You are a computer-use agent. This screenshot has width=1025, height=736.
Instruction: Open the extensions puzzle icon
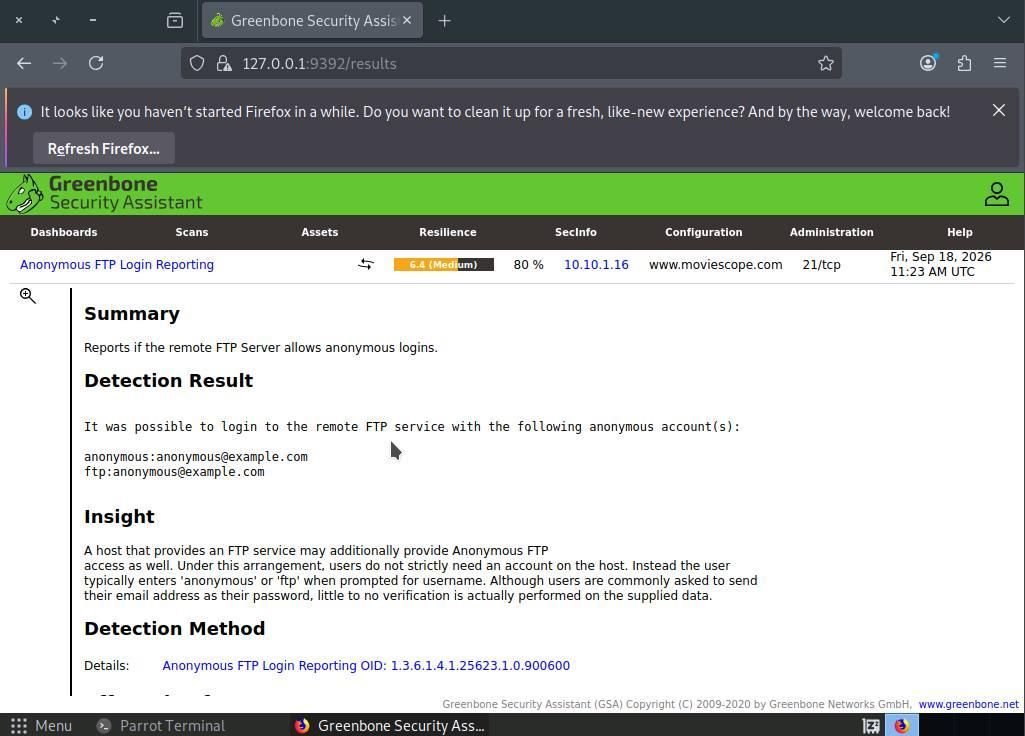tap(964, 63)
